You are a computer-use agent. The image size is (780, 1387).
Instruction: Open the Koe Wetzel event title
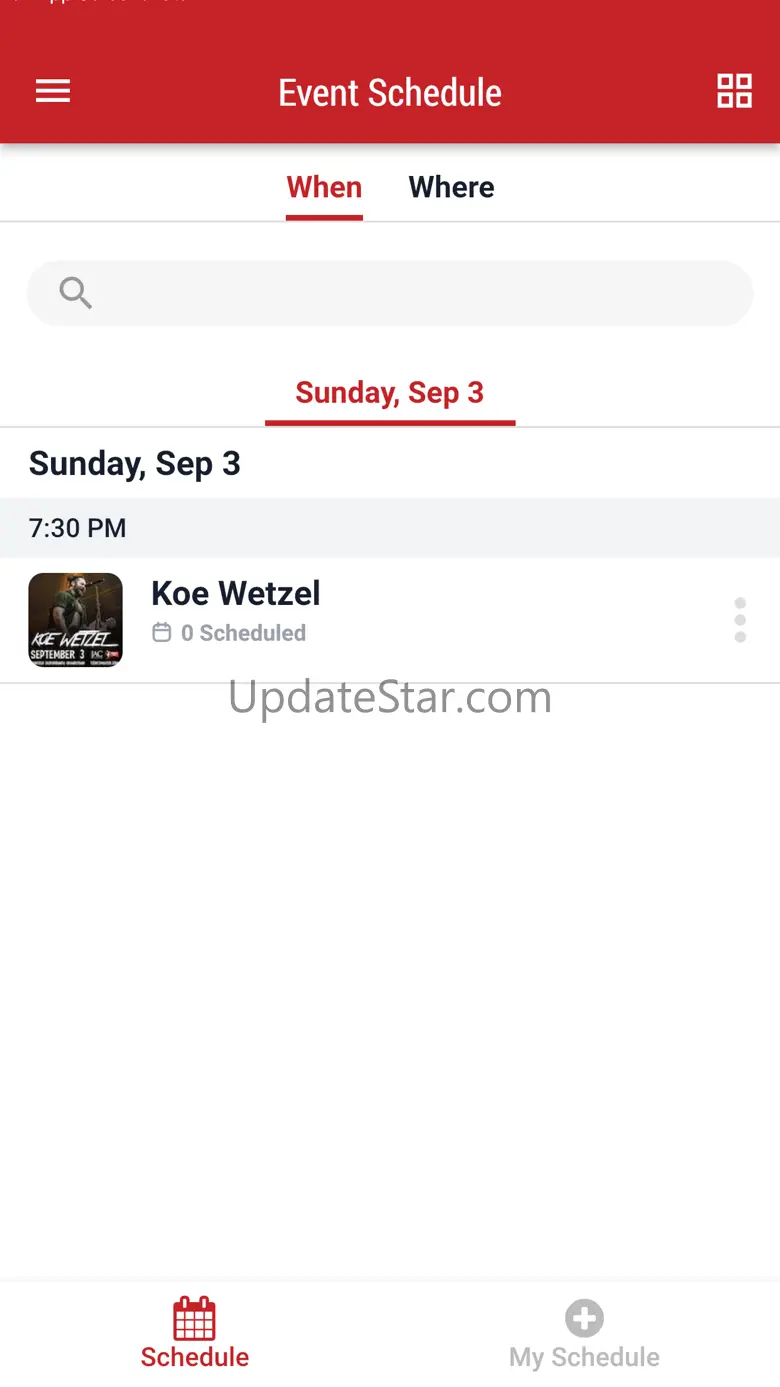click(236, 593)
